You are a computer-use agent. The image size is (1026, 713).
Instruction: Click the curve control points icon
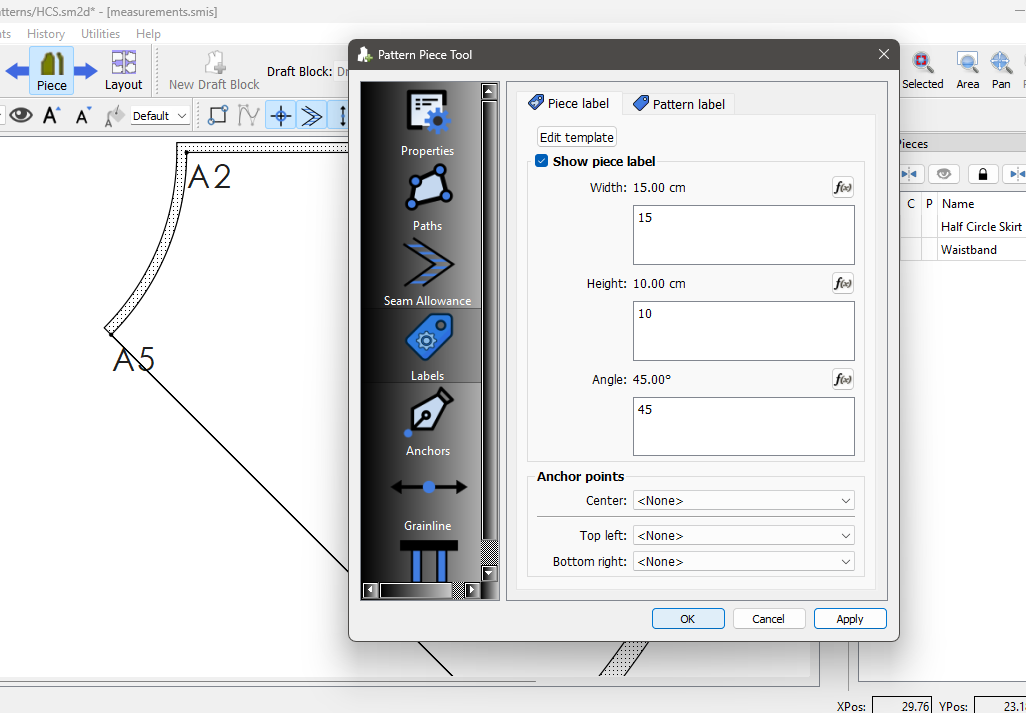coord(249,116)
